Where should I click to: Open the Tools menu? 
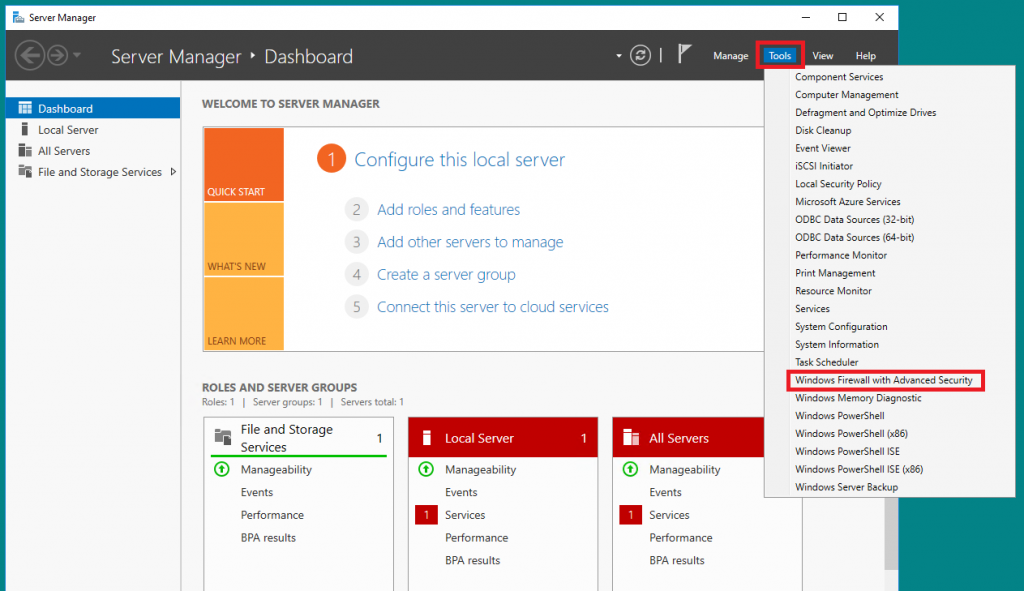pos(780,56)
